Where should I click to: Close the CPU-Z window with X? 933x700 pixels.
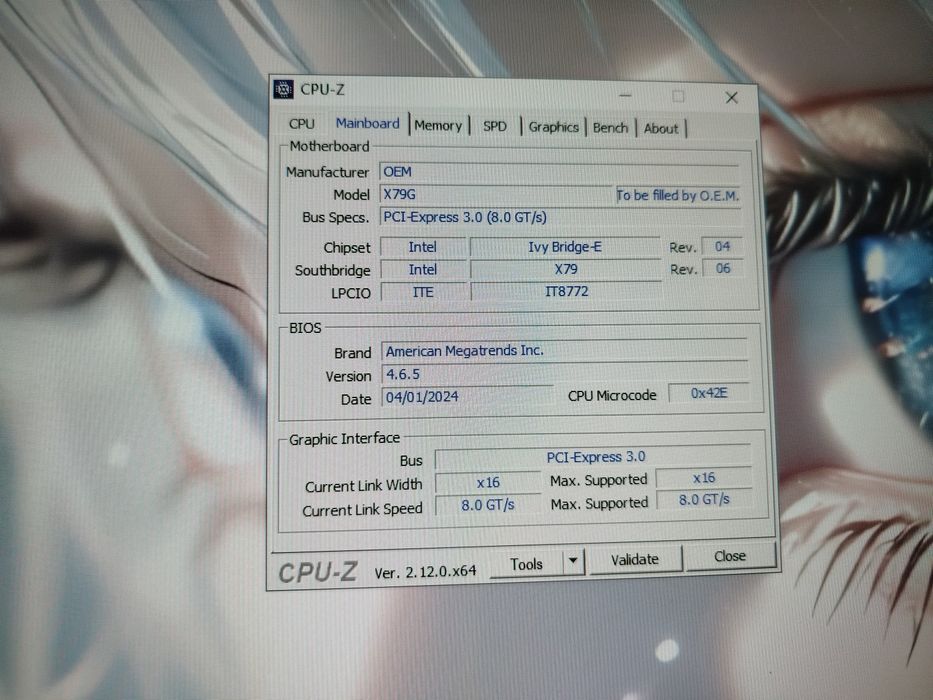coord(731,98)
